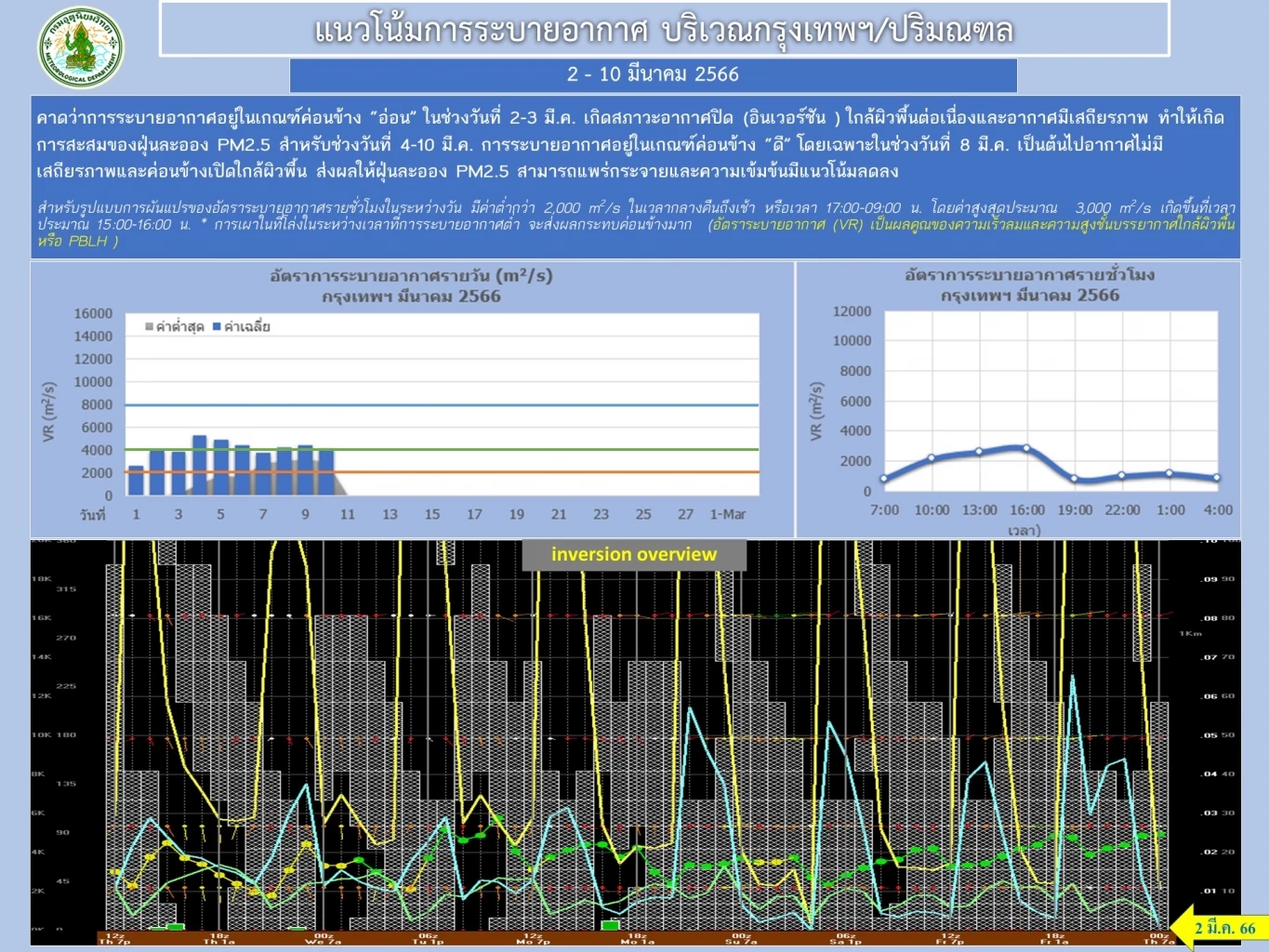
Task: Click the 1-Mar label on daily x-axis
Action: point(727,514)
